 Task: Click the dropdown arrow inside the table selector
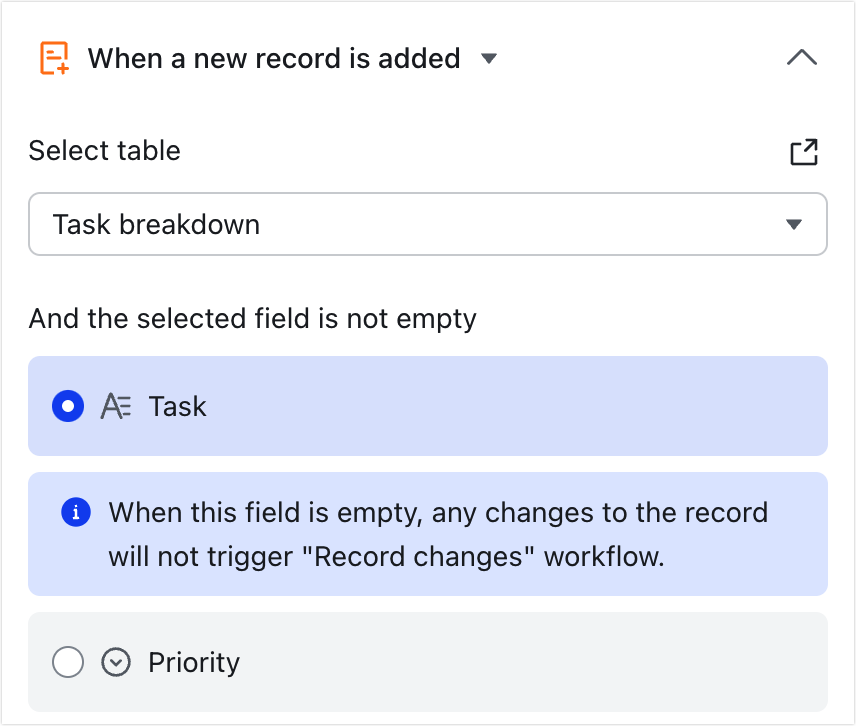click(x=795, y=224)
